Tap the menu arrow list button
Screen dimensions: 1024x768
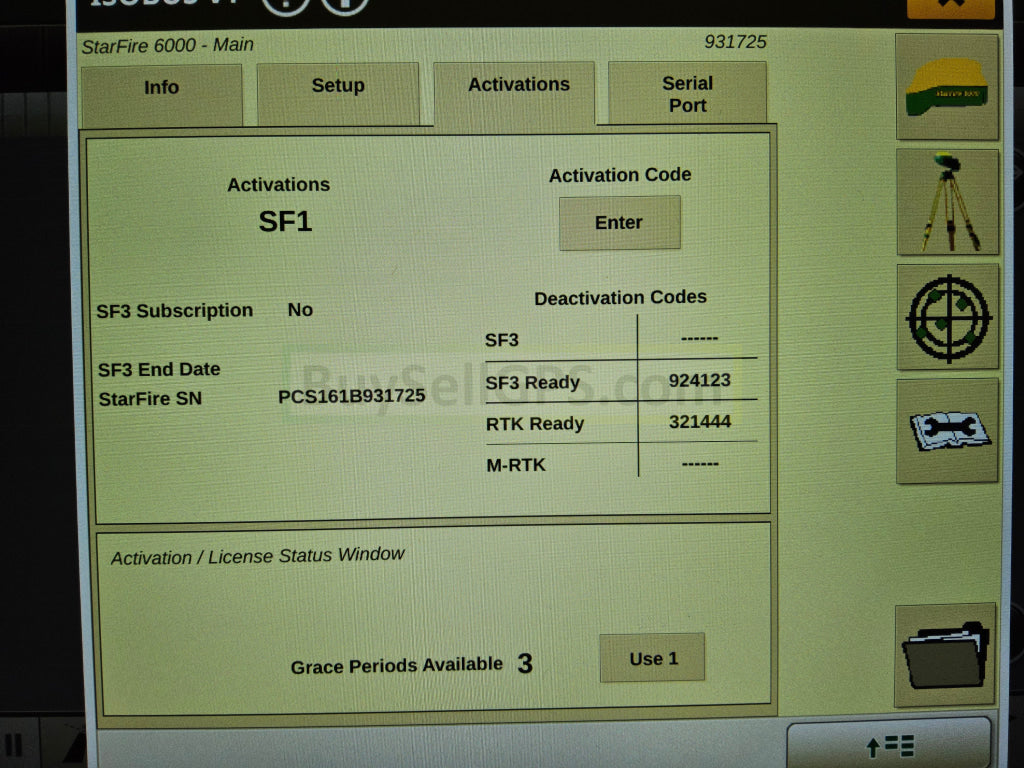click(x=889, y=745)
